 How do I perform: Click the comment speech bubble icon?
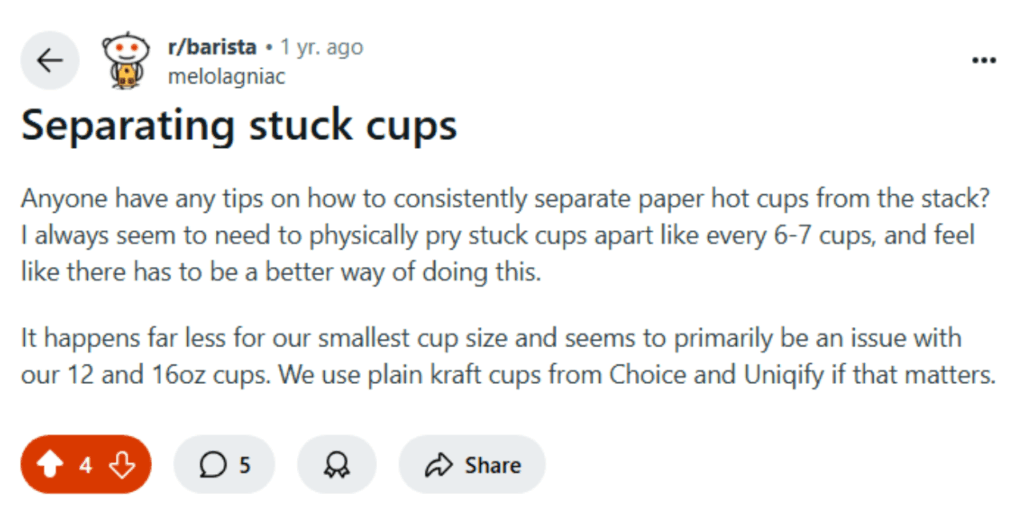click(213, 465)
